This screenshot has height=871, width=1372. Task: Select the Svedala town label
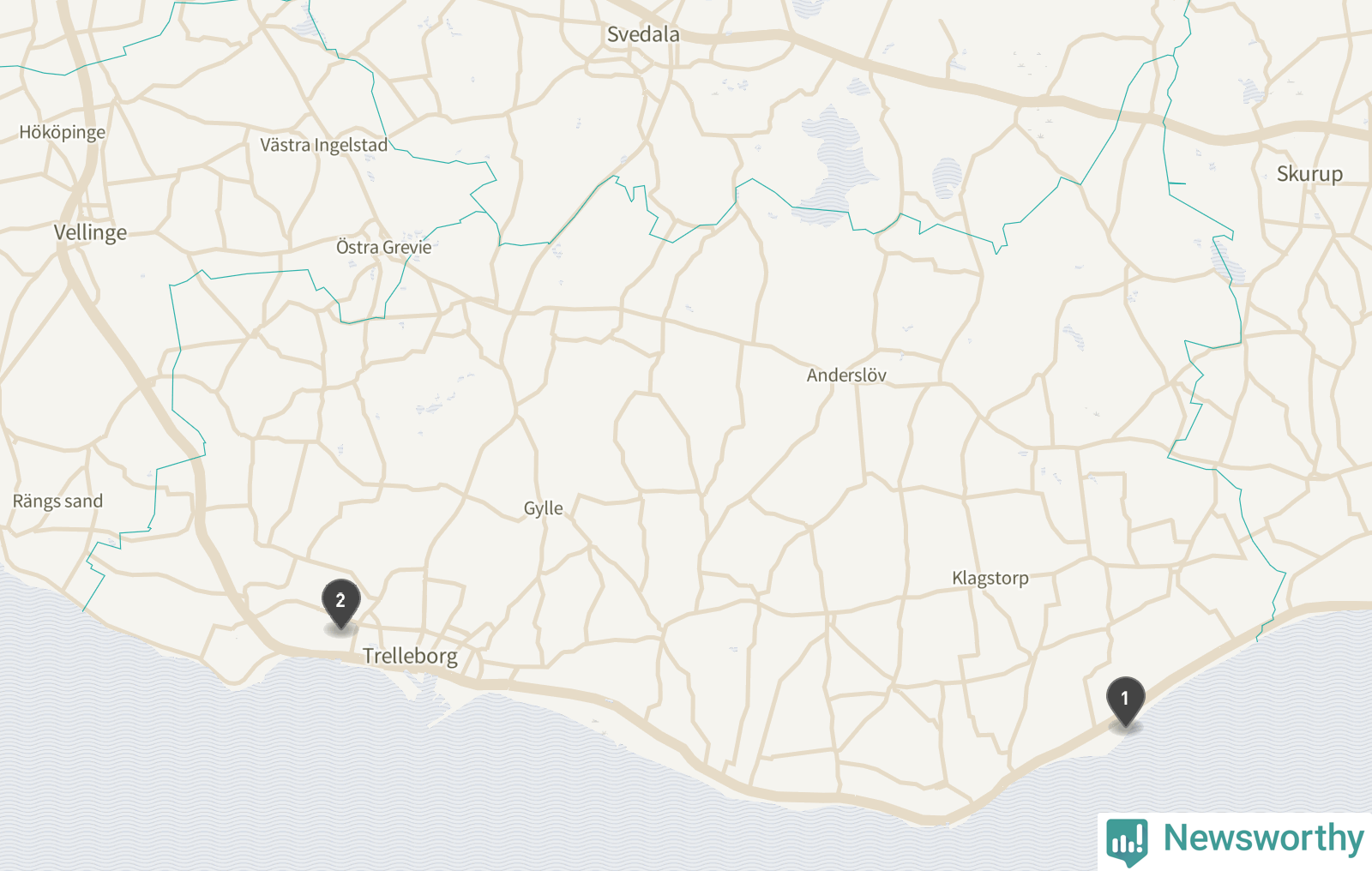click(643, 34)
